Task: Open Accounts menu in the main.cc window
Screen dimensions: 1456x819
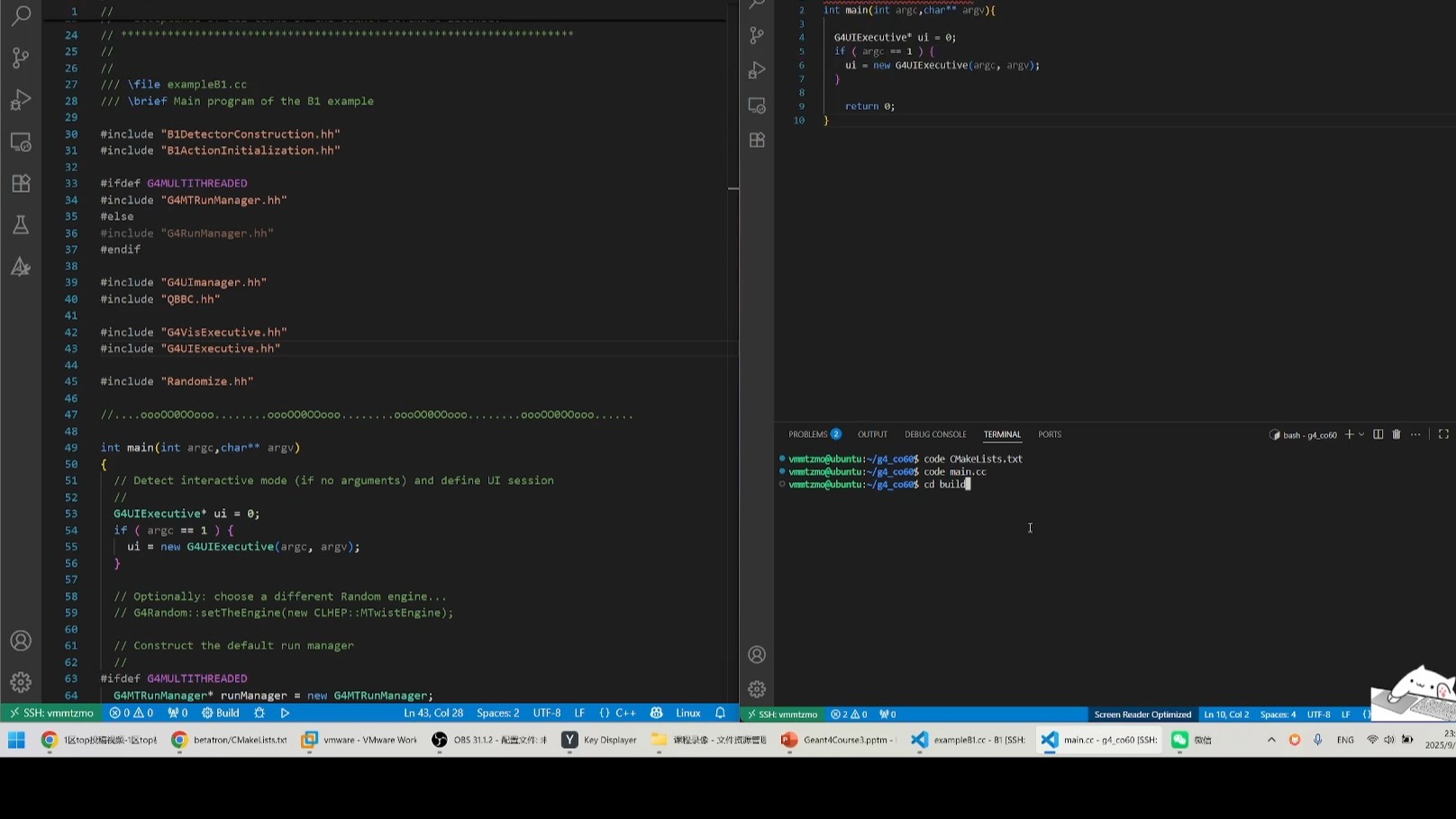Action: (757, 655)
